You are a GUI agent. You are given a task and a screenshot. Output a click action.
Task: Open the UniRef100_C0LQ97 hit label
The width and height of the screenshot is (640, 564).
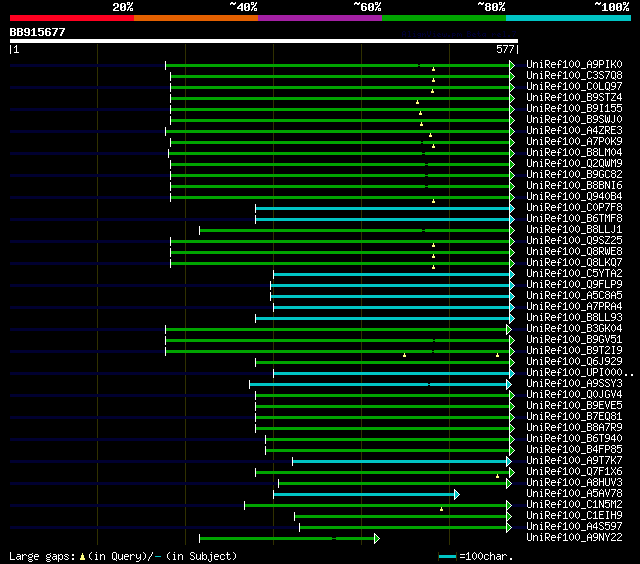(574, 87)
